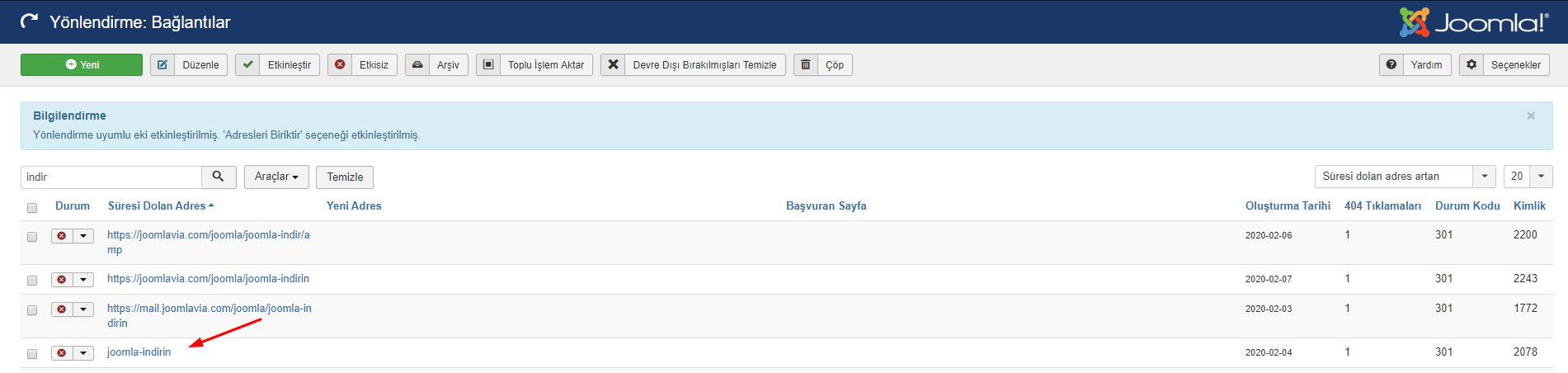This screenshot has height=373, width=1568.
Task: Open the joomla-indirin link
Action: click(139, 352)
